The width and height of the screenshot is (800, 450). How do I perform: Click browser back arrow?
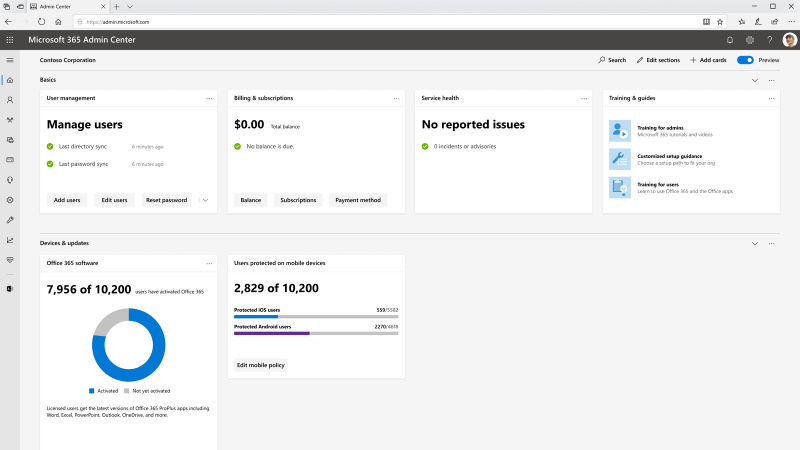[x=8, y=22]
